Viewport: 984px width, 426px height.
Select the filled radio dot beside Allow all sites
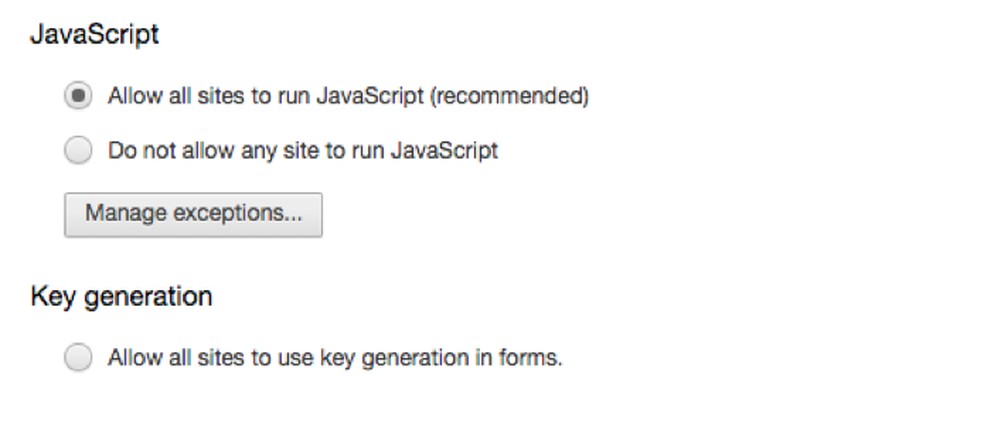coord(77,96)
